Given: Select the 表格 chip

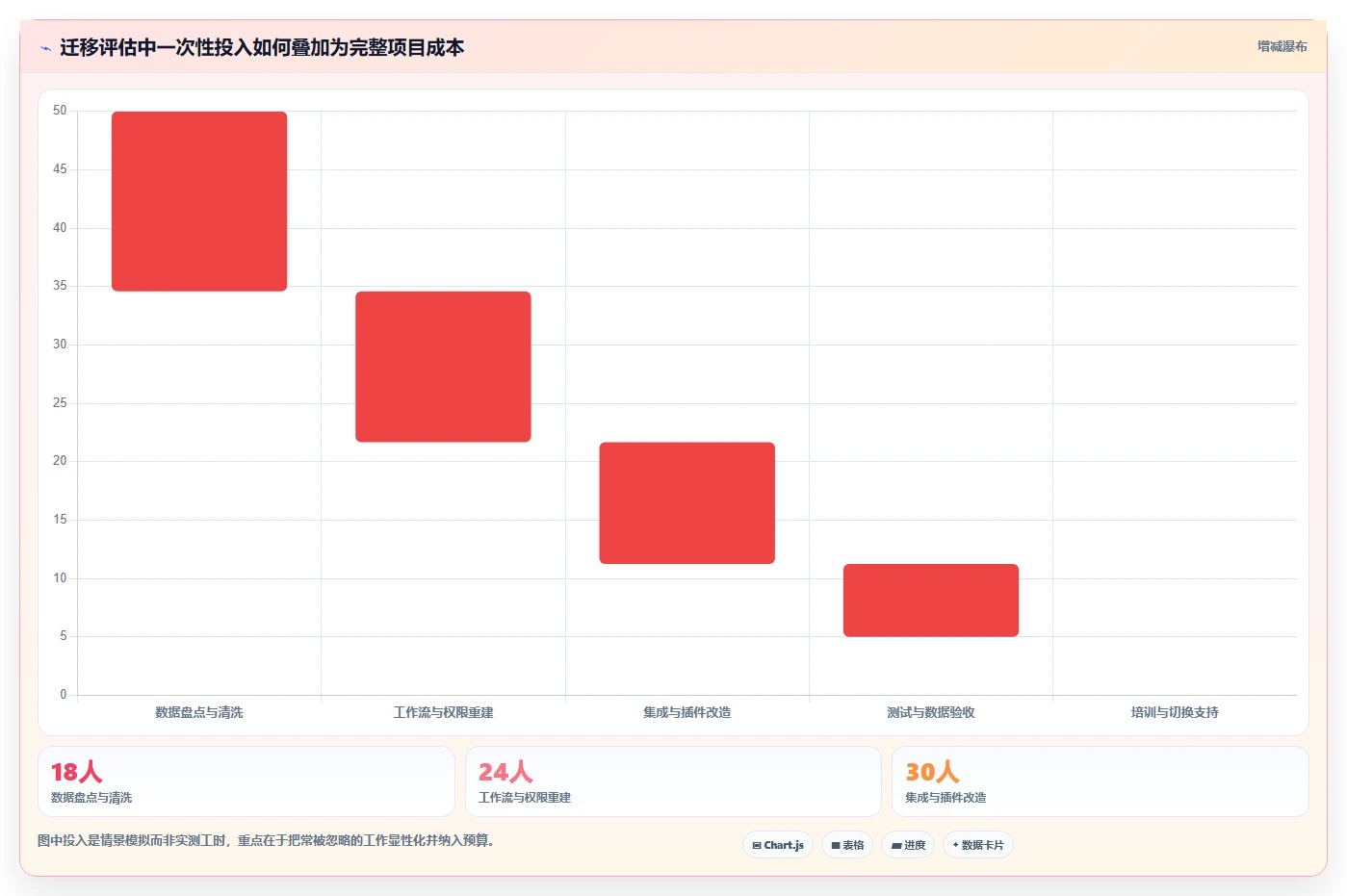Looking at the screenshot, I should pos(847,845).
